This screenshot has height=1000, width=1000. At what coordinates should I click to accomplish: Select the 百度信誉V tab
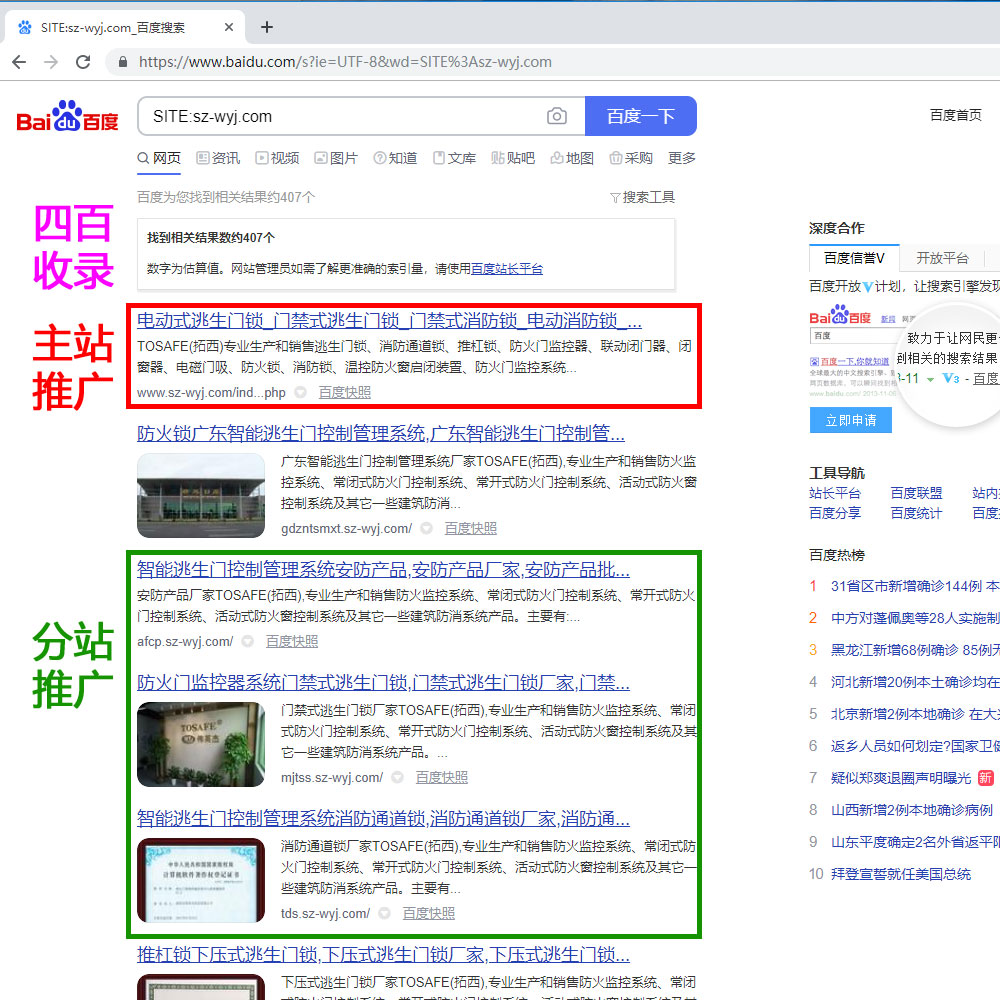point(854,258)
